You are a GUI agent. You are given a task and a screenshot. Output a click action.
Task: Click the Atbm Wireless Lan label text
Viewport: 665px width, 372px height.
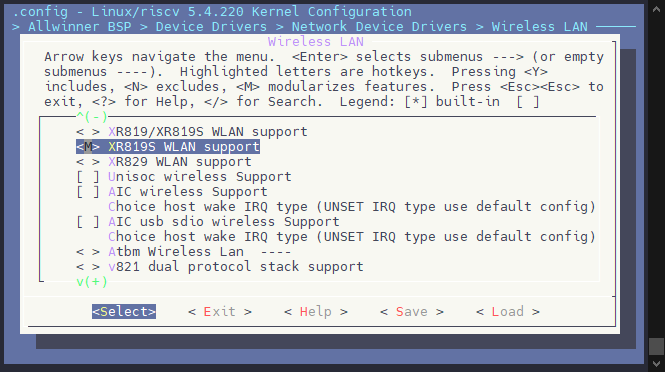click(176, 252)
